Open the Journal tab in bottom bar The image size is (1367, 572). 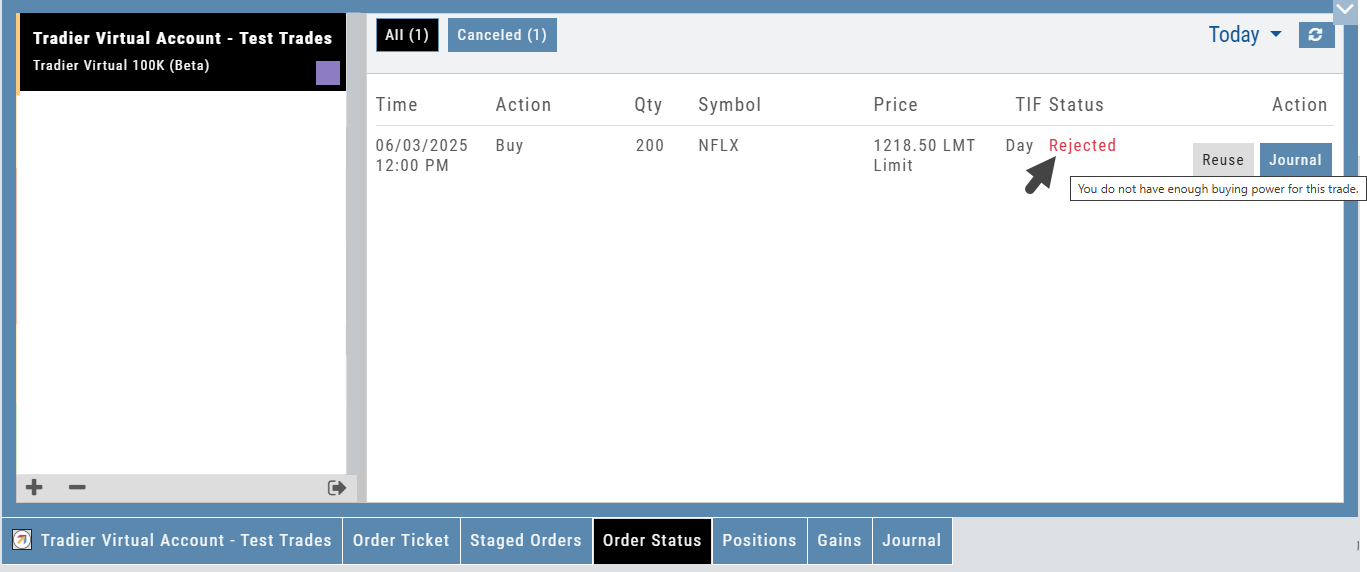pos(911,540)
